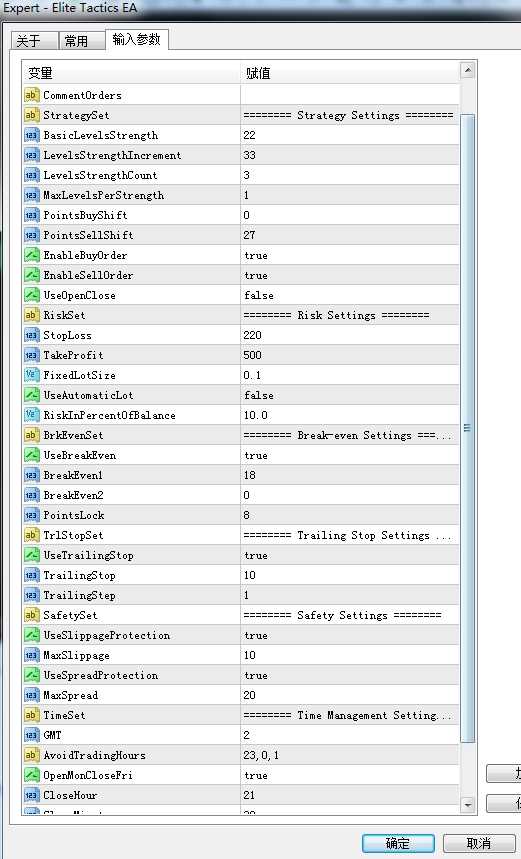Click the scrollbar down arrow
This screenshot has height=859, width=521.
[x=468, y=805]
